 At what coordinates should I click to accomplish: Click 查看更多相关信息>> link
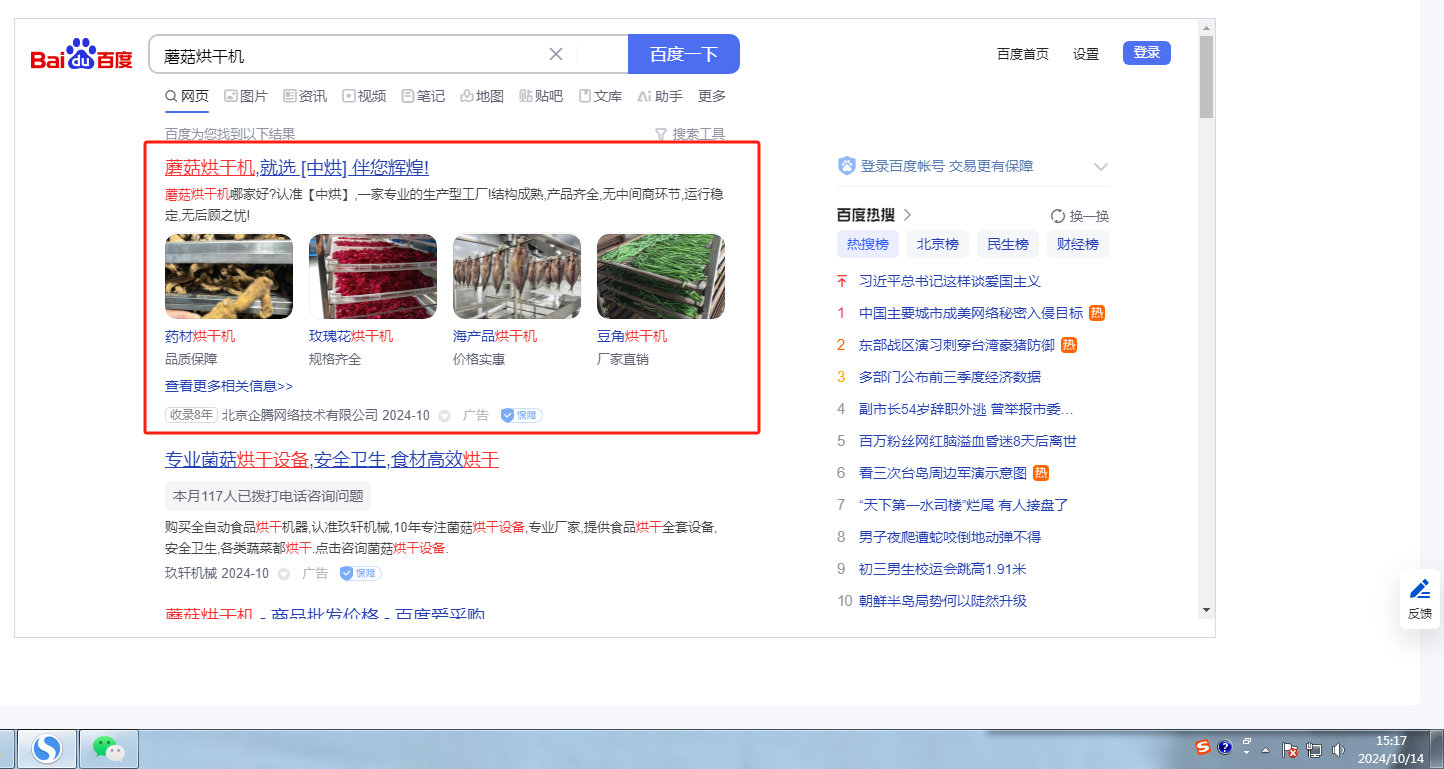pos(229,386)
